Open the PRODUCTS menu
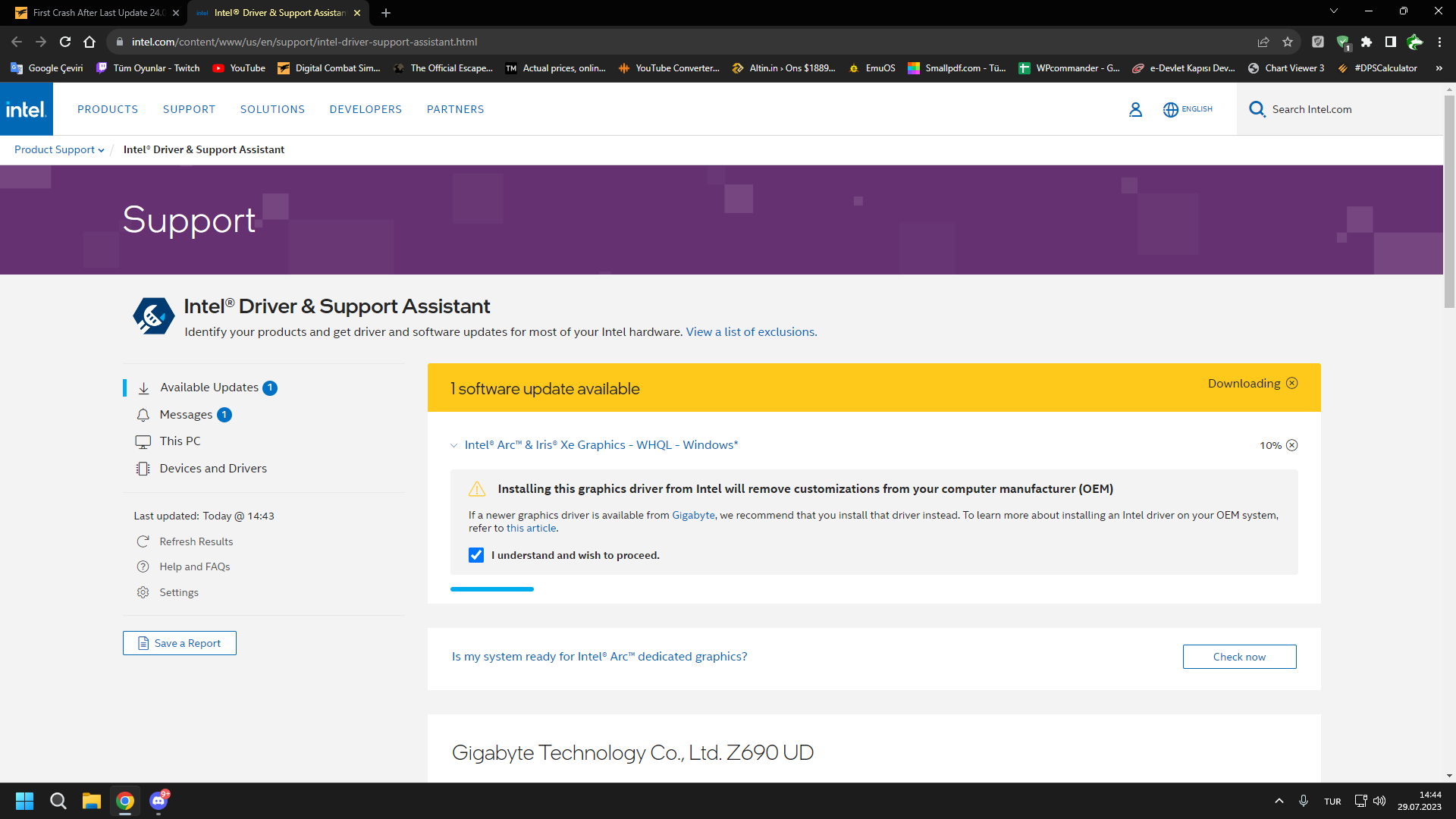This screenshot has height=819, width=1456. pos(108,109)
